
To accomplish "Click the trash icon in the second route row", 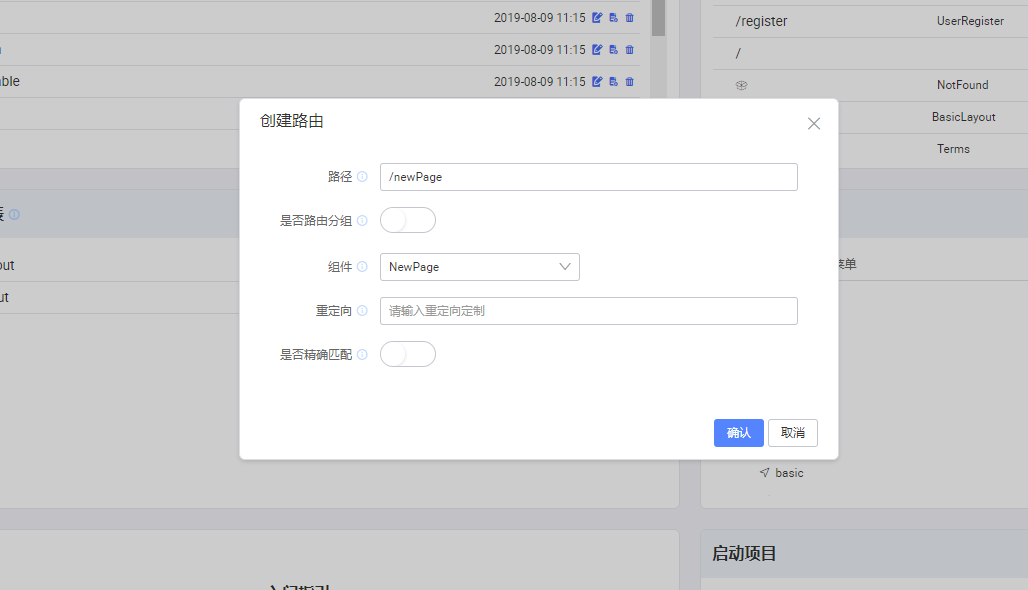I will (628, 49).
